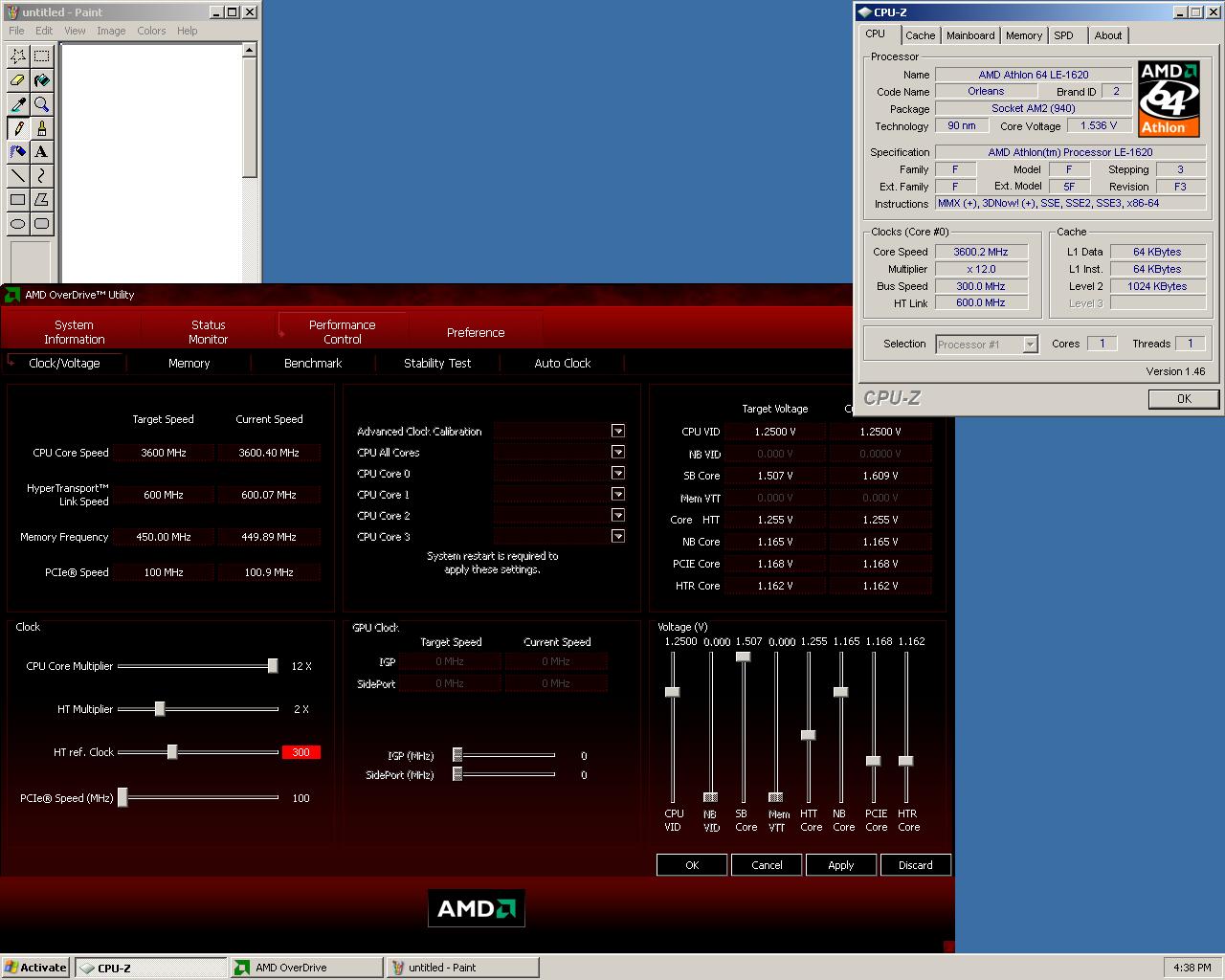The width and height of the screenshot is (1225, 980).
Task: Switch to Status Monitor tab in OverDrive
Action: [209, 332]
